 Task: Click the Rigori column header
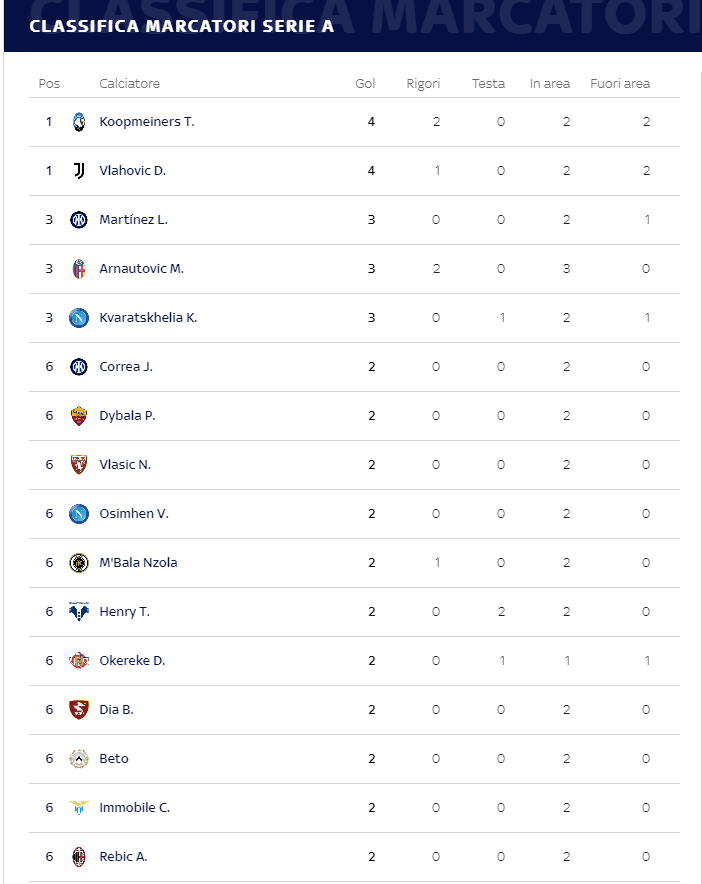(423, 84)
